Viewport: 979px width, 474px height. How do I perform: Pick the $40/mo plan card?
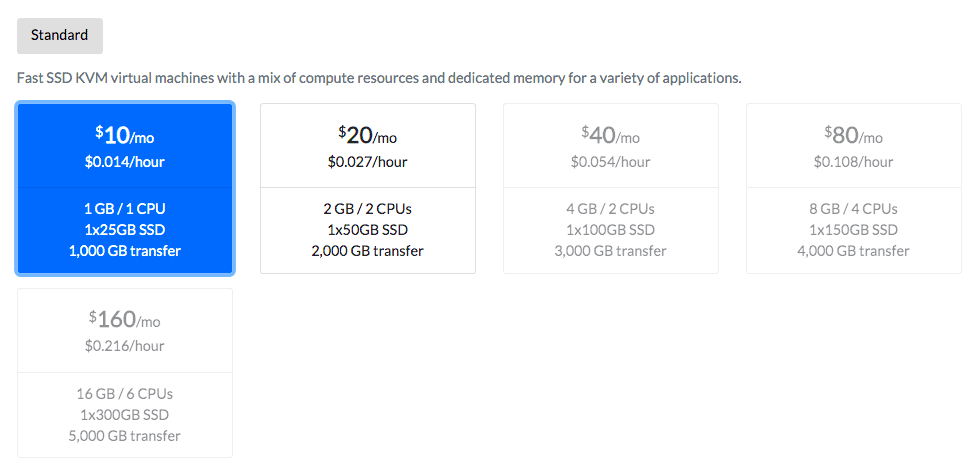pyautogui.click(x=611, y=189)
